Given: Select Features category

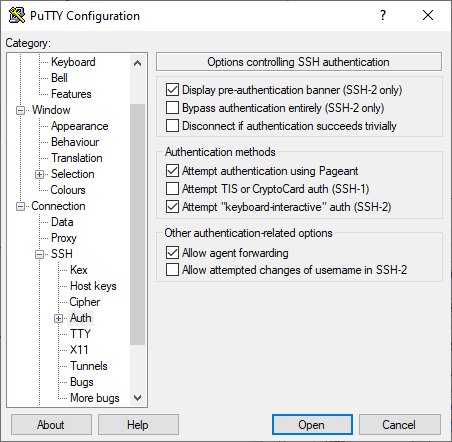Looking at the screenshot, I should click(x=71, y=94).
